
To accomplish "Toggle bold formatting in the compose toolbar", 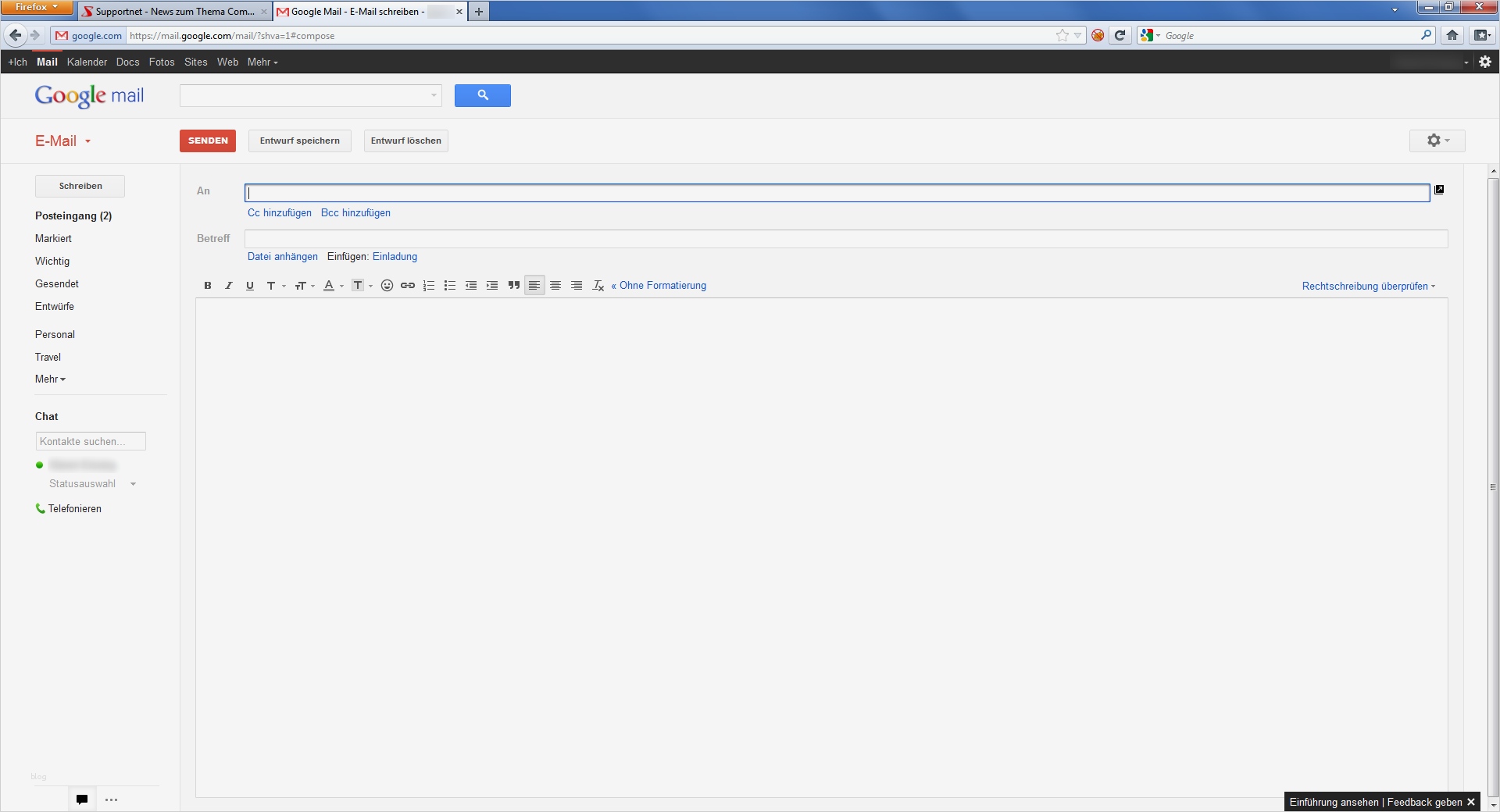I will point(208,286).
